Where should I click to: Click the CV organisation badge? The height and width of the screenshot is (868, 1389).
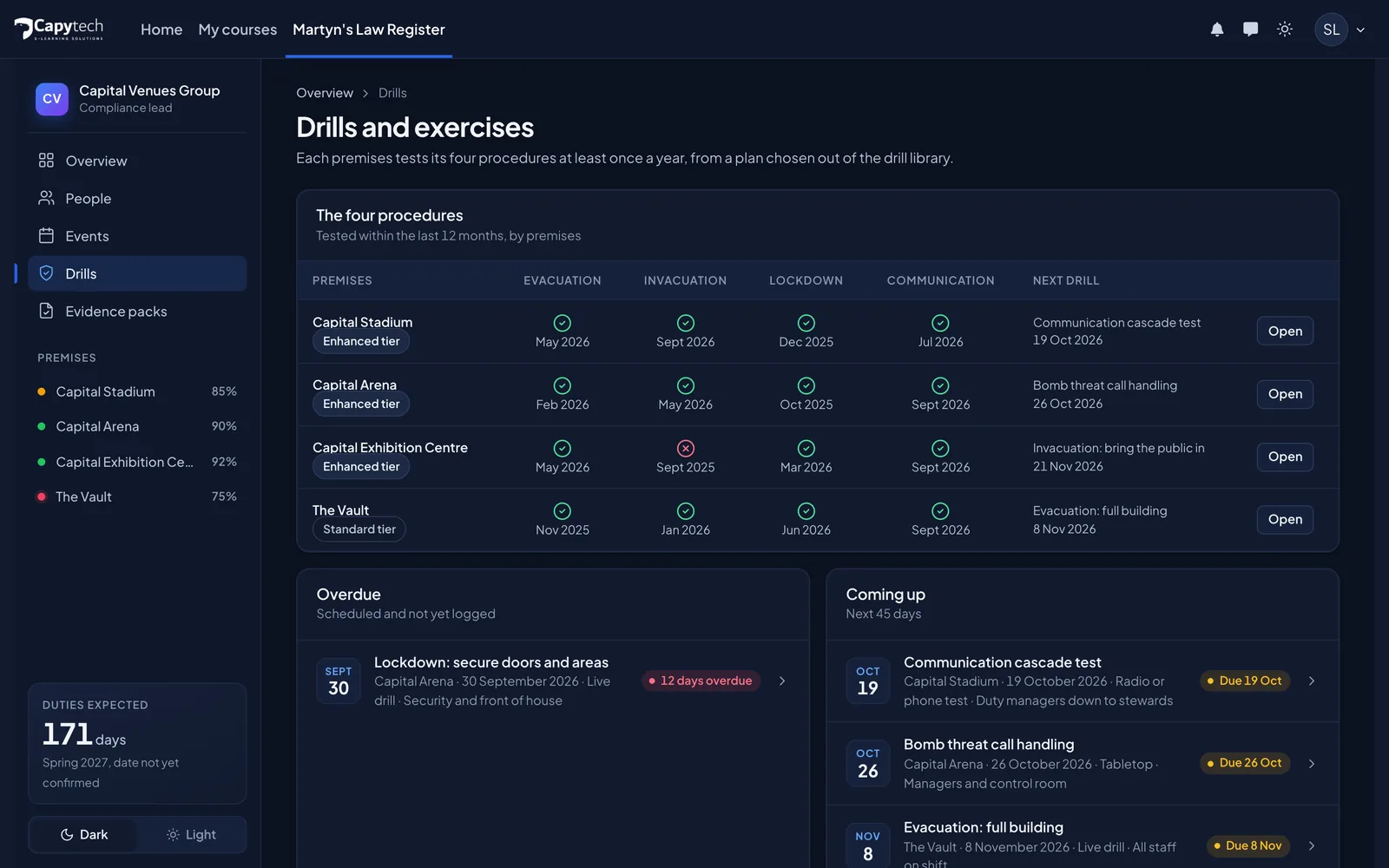52,99
